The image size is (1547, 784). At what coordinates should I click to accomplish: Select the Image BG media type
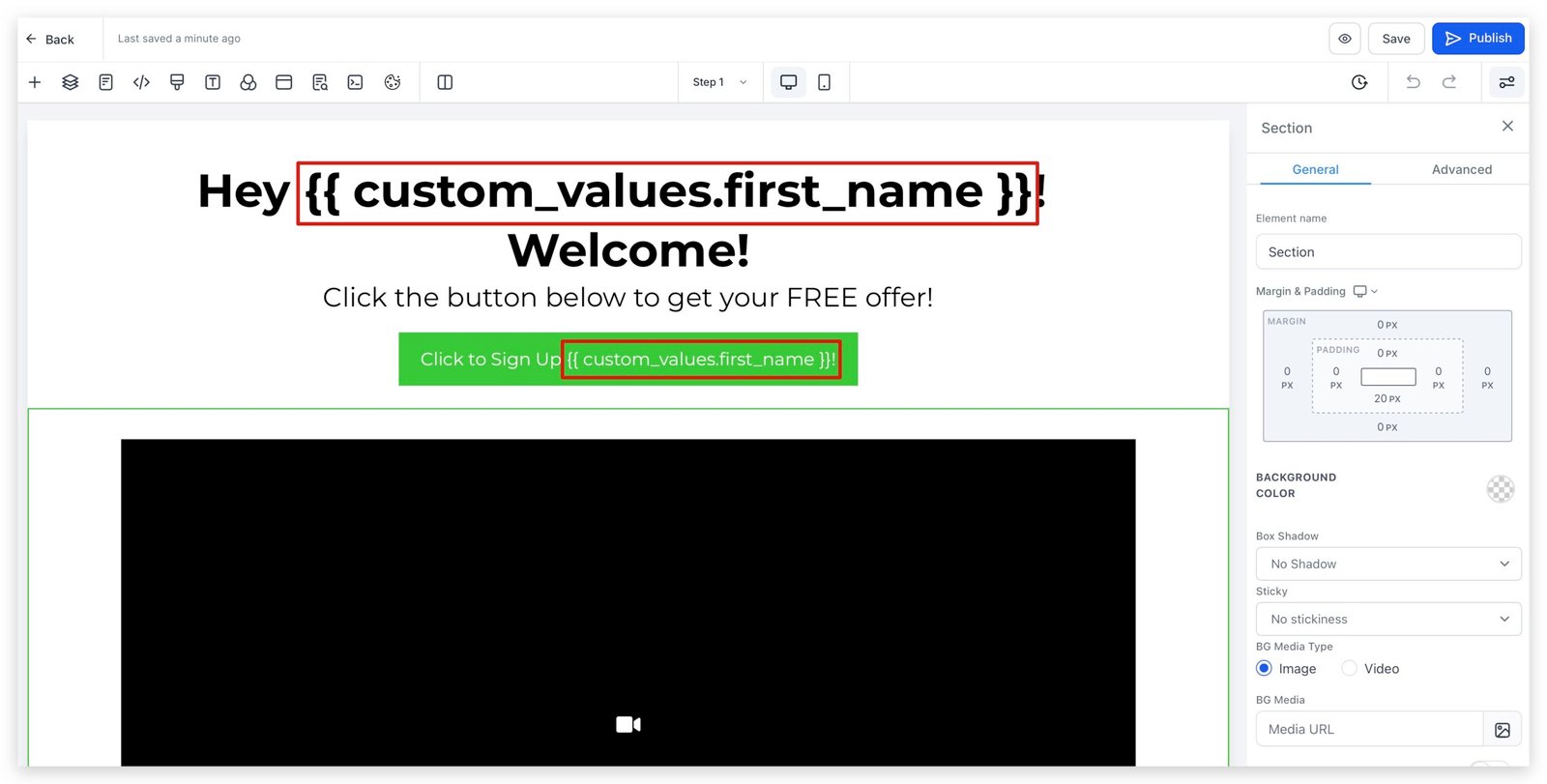coord(1265,669)
